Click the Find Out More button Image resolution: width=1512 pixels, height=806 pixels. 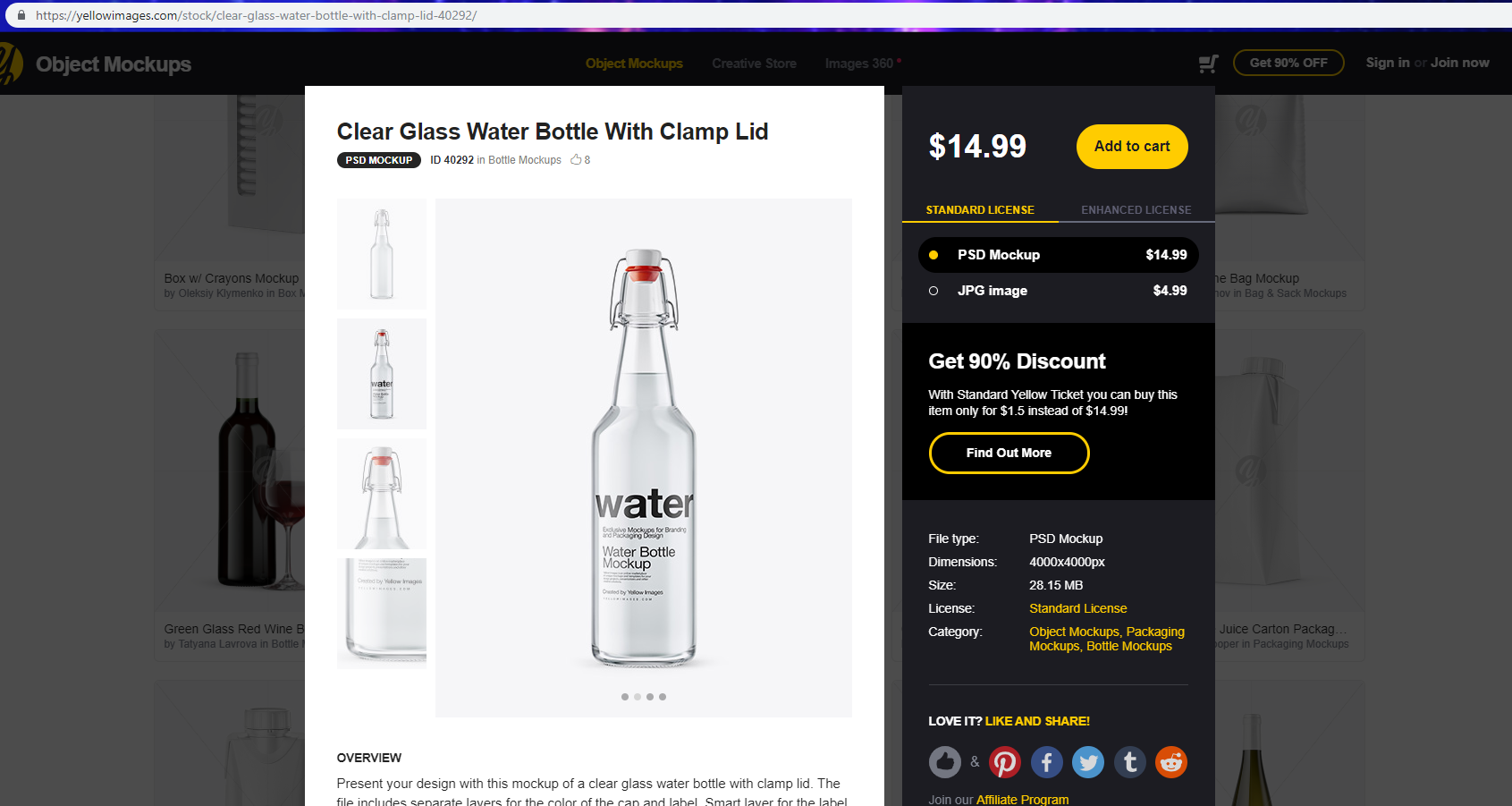[1009, 453]
